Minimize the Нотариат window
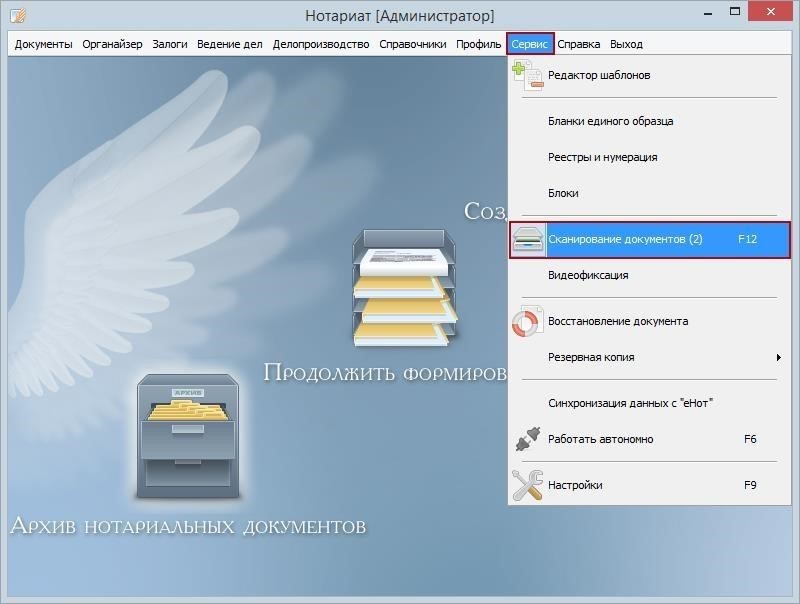800x604 pixels. (708, 13)
